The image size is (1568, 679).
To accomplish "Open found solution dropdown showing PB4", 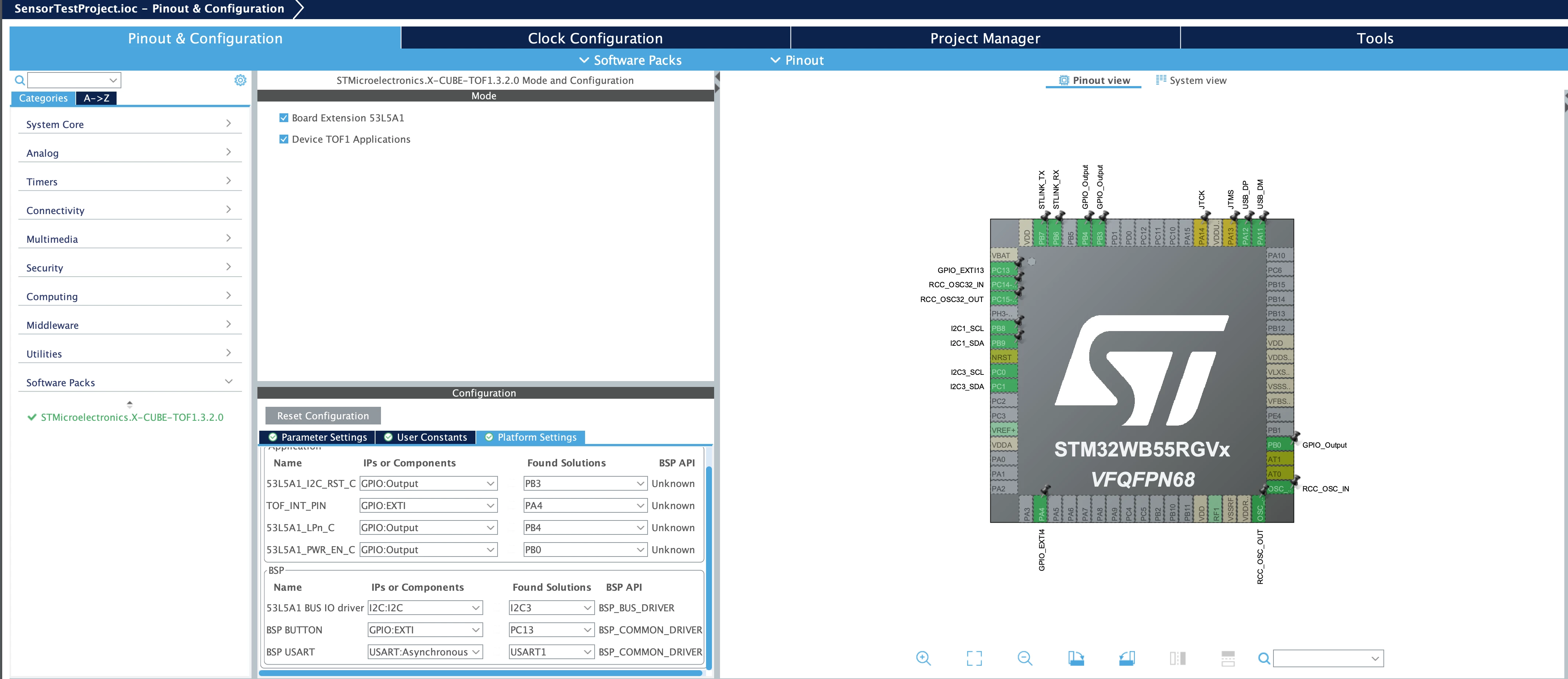I will (585, 527).
